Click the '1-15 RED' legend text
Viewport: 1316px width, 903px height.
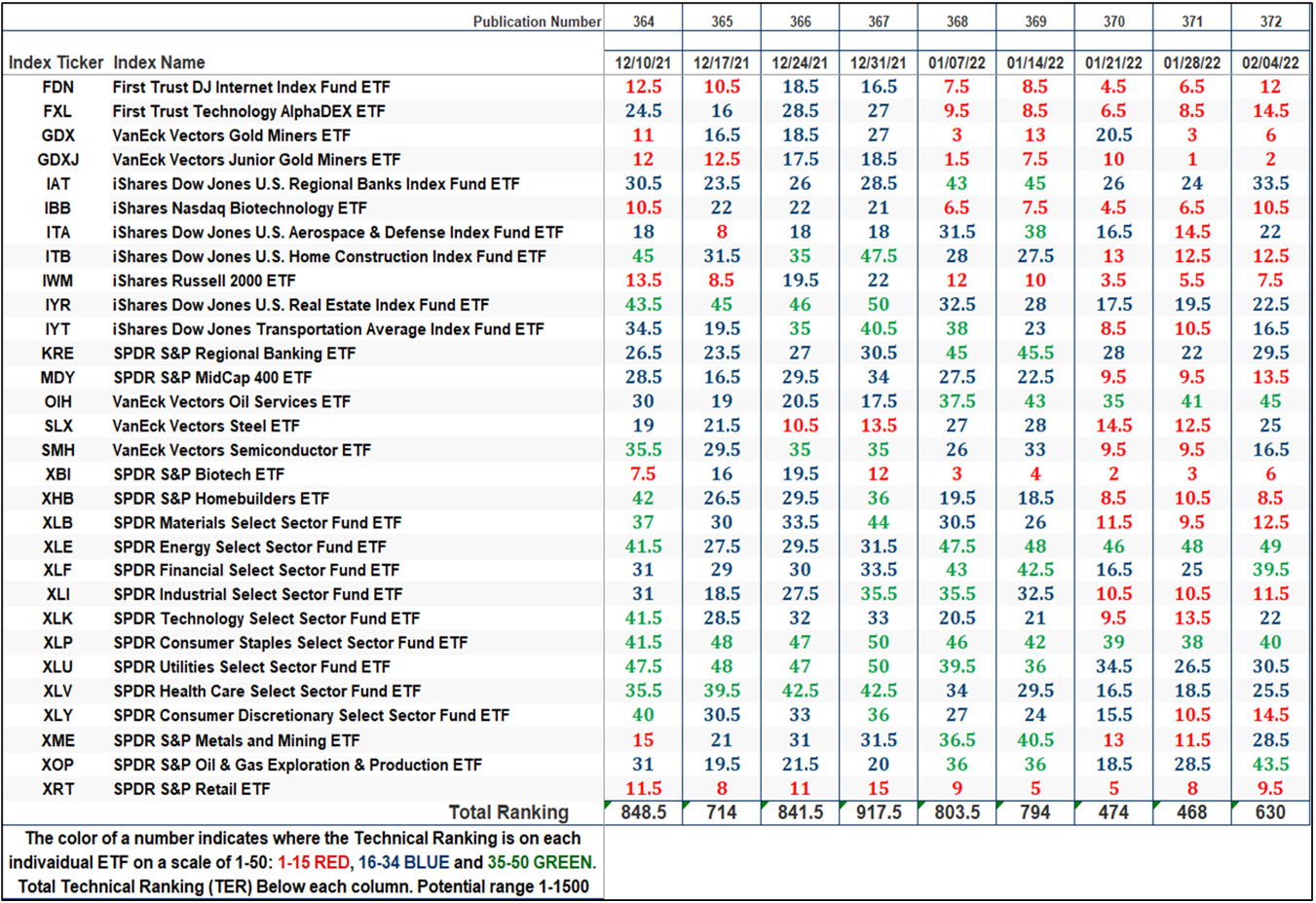pos(313,863)
